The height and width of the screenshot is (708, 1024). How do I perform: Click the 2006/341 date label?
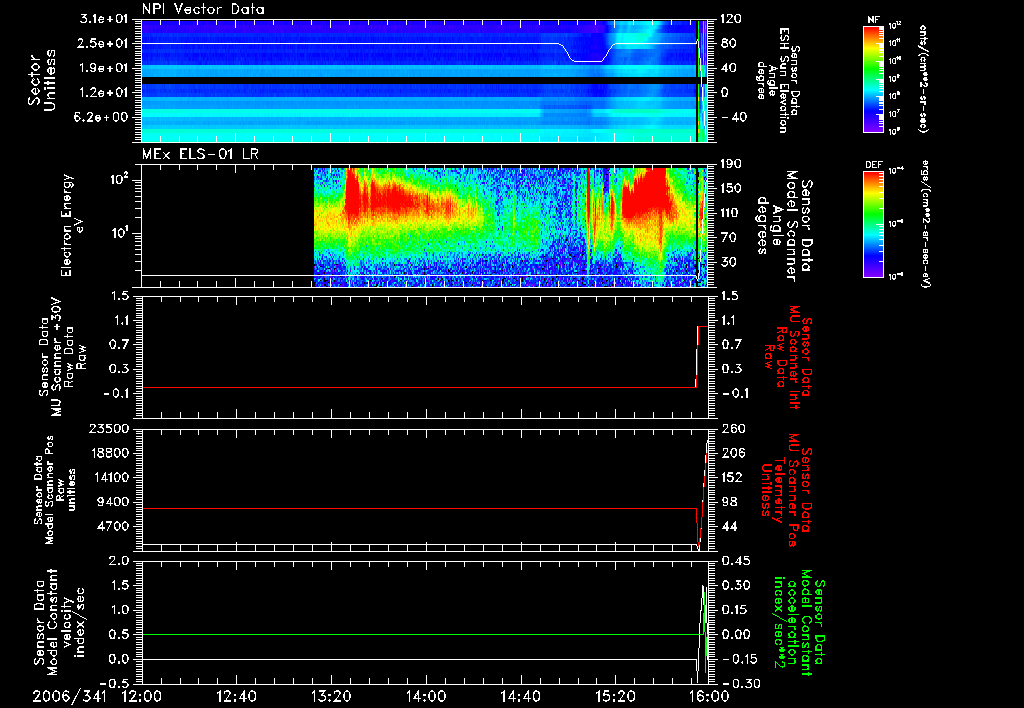pos(70,696)
